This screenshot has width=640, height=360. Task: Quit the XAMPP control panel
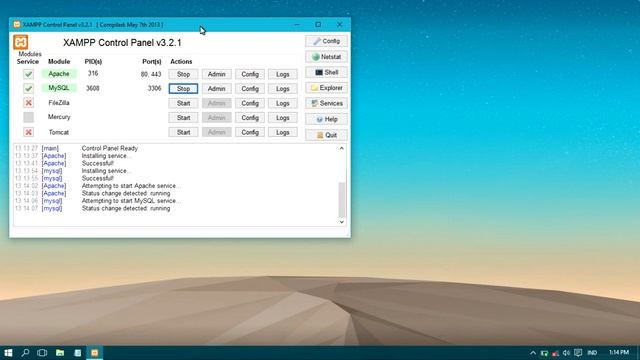click(x=326, y=135)
